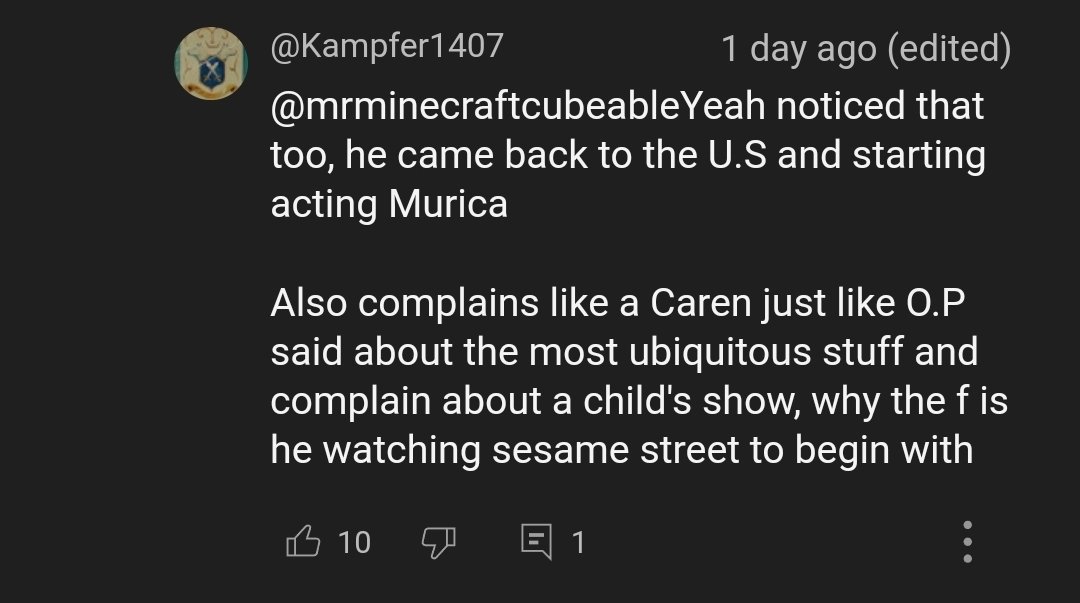Click the reply count number 1
The image size is (1080, 603).
pos(579,542)
